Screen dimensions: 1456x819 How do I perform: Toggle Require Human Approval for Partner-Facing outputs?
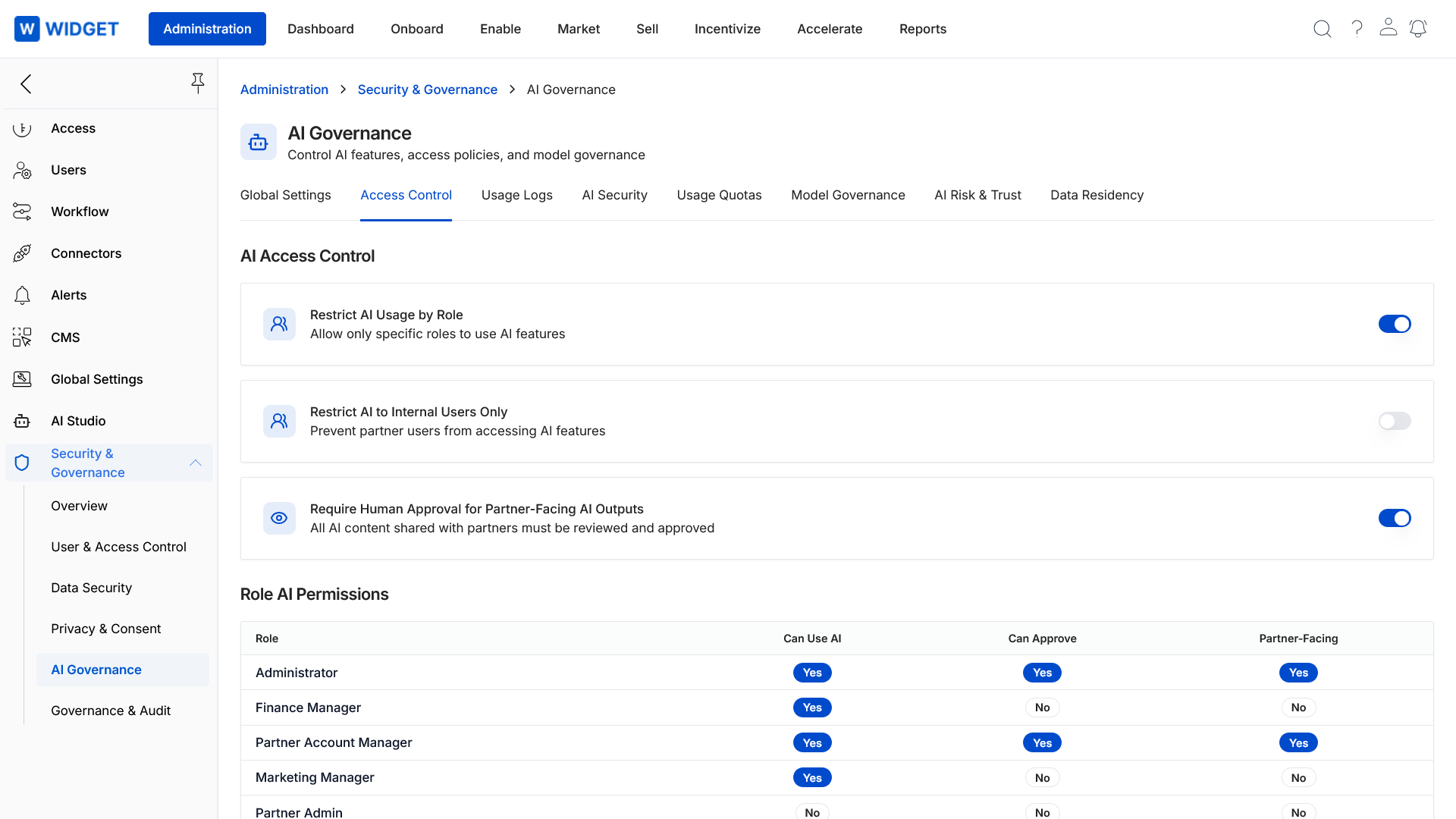pos(1394,518)
